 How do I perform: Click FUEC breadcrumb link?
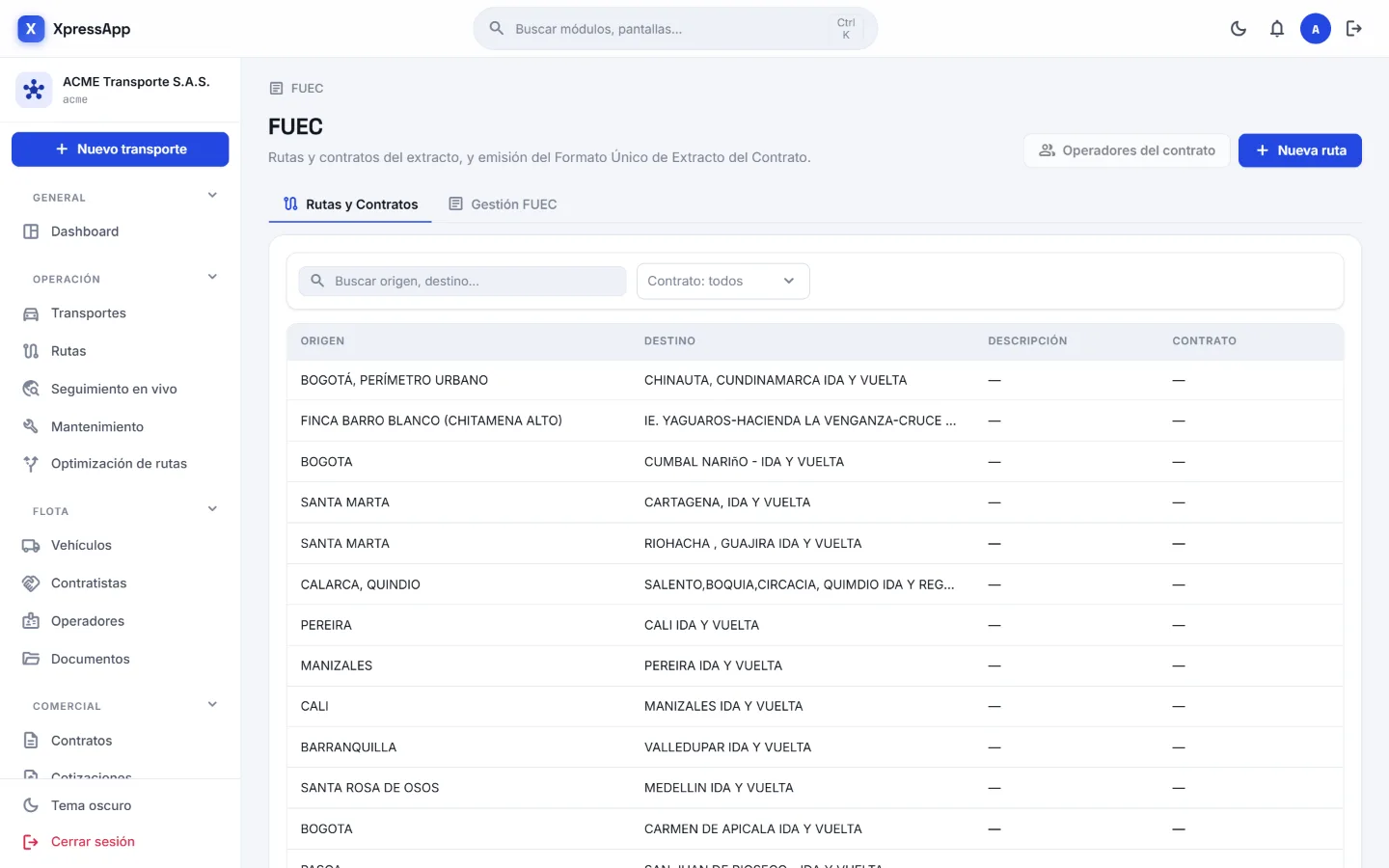(x=307, y=89)
